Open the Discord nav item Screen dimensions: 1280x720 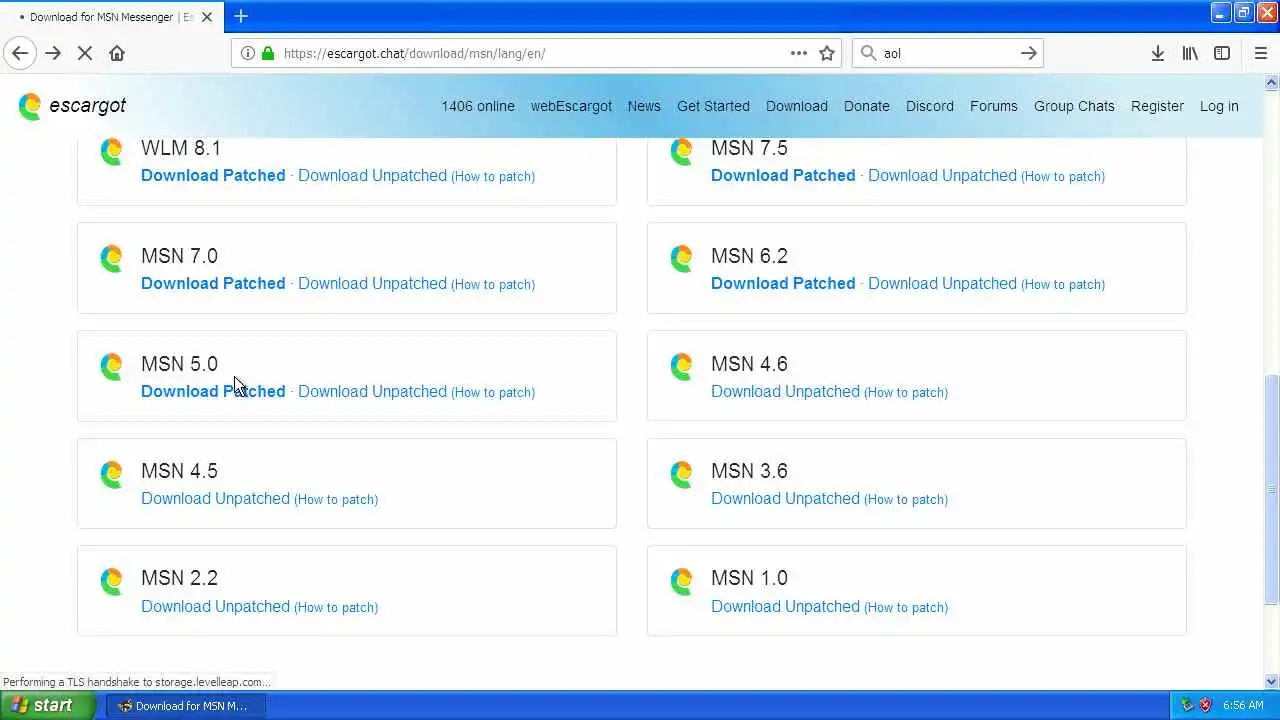pyautogui.click(x=930, y=106)
